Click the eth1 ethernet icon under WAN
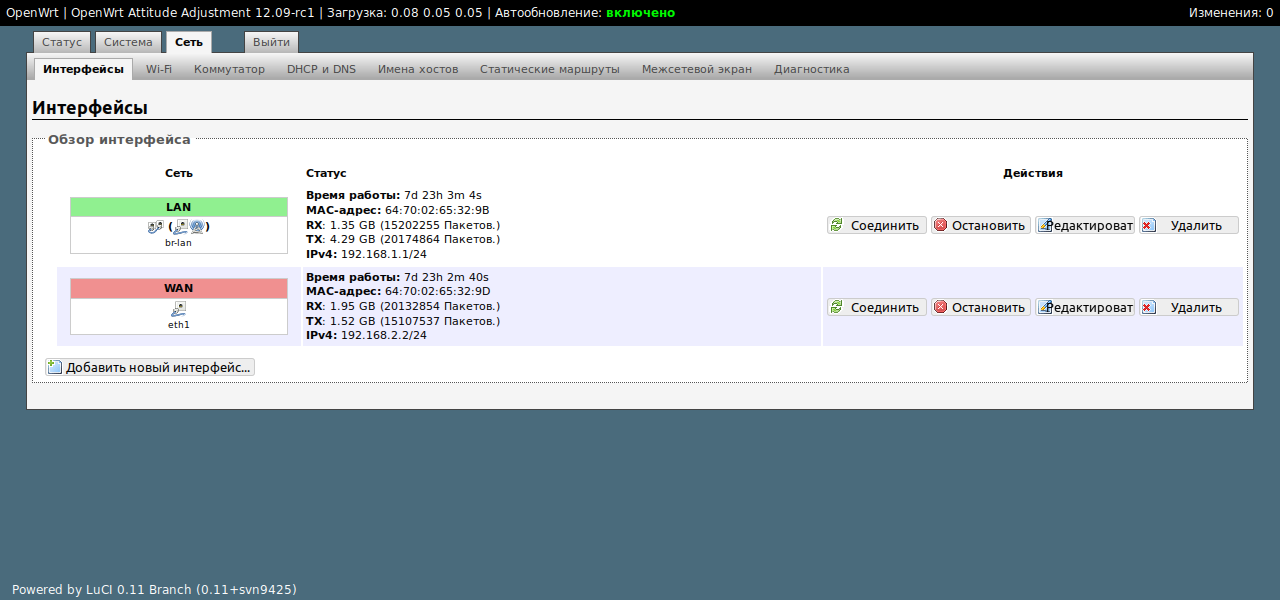Image resolution: width=1280 pixels, height=600 pixels. 179,309
